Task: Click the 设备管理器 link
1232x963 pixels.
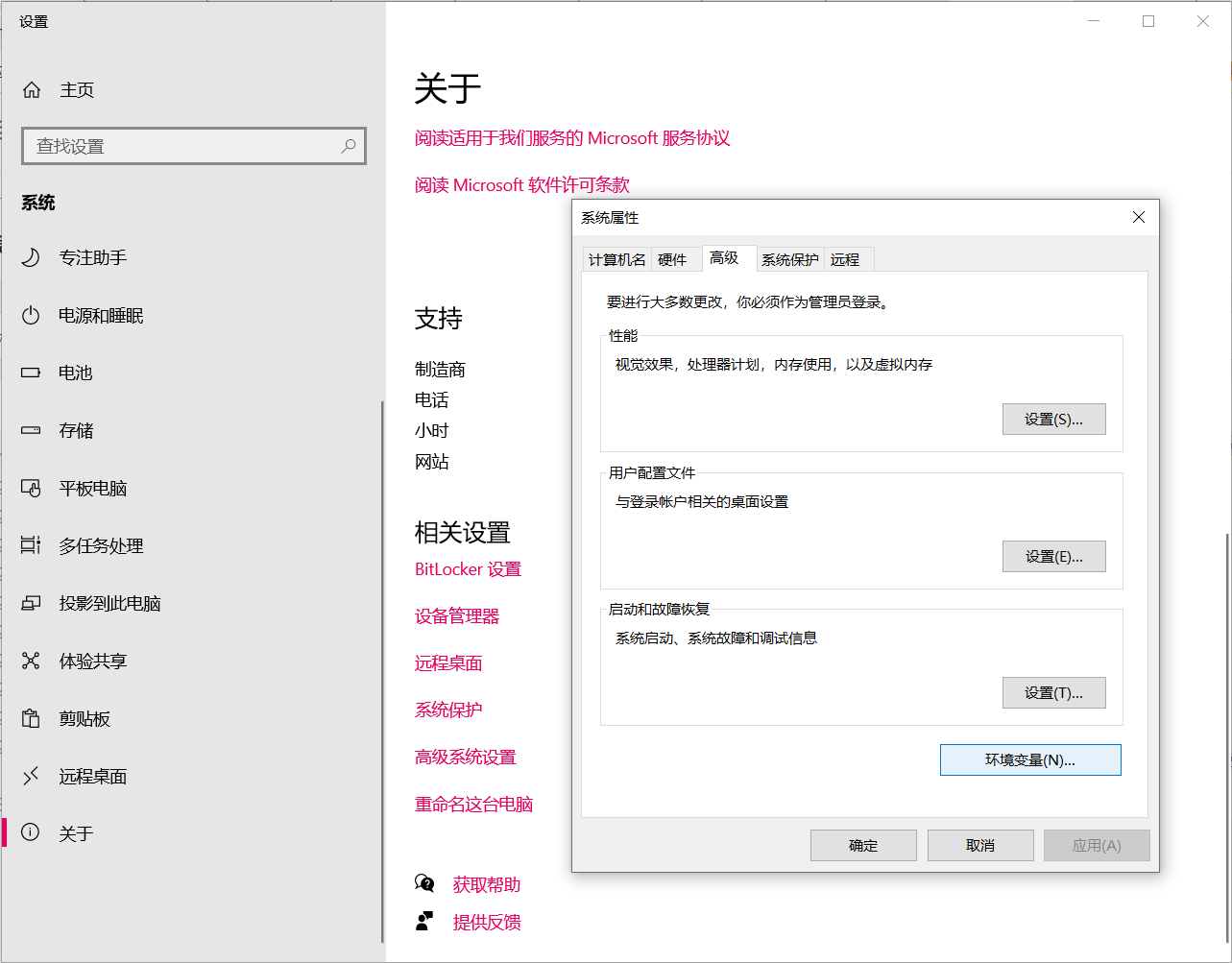Action: coord(457,616)
